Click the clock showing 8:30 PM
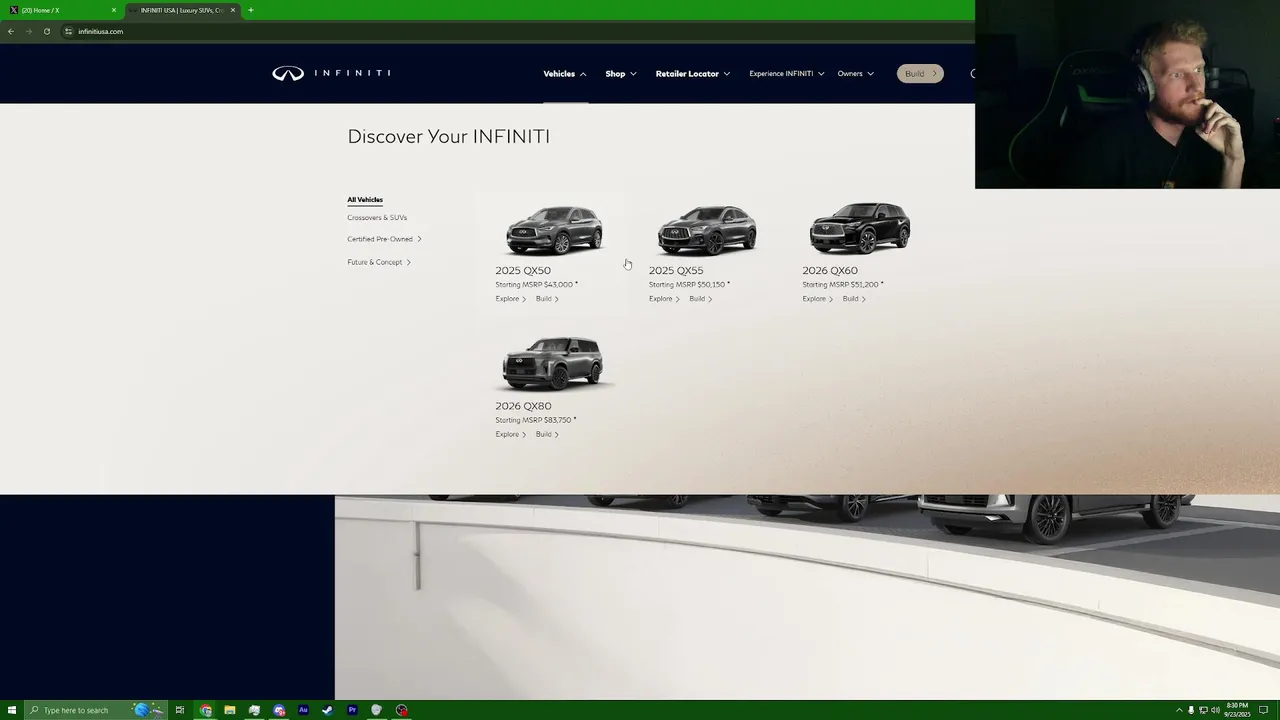Image resolution: width=1280 pixels, height=720 pixels. coord(1238,710)
